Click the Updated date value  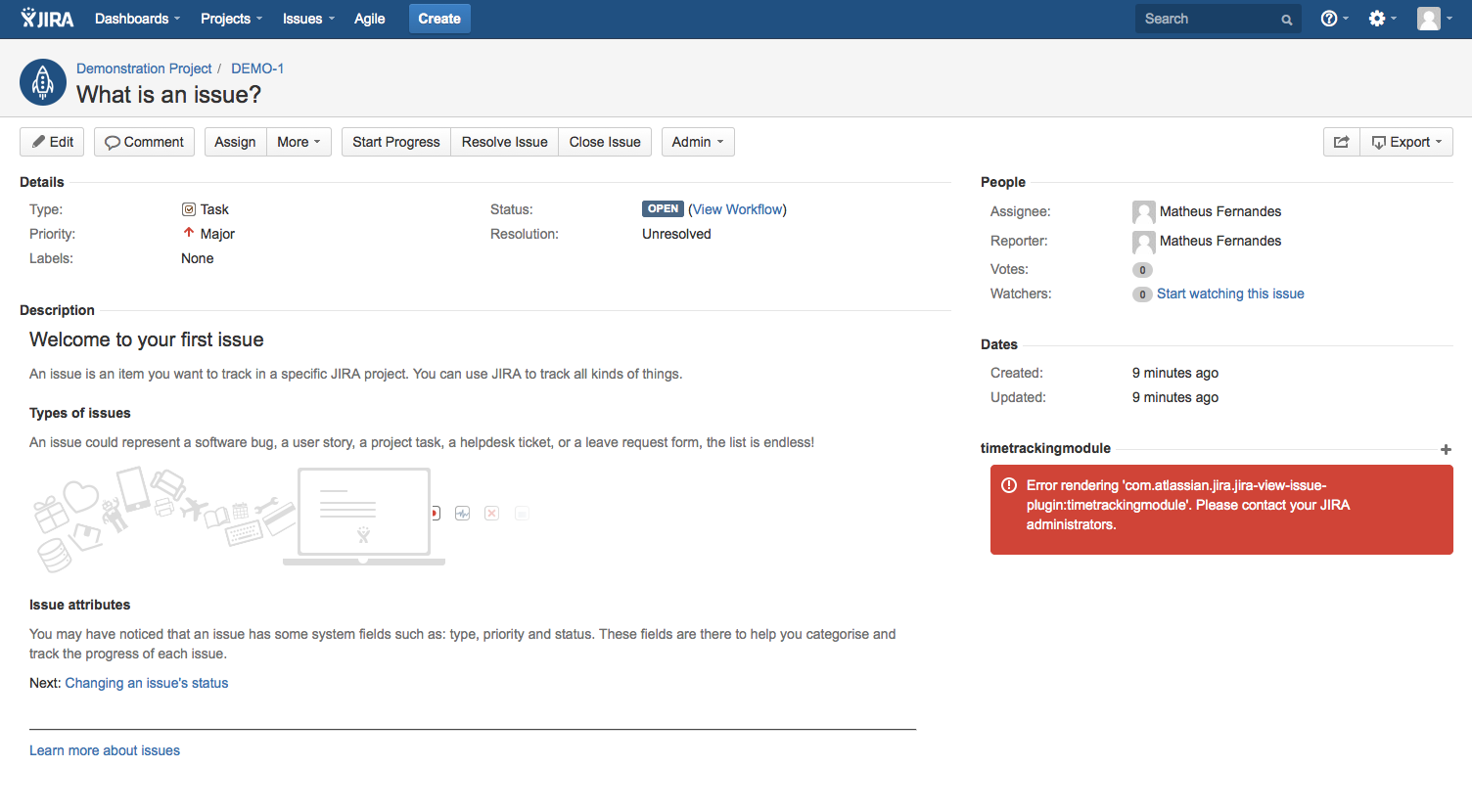(x=1175, y=397)
